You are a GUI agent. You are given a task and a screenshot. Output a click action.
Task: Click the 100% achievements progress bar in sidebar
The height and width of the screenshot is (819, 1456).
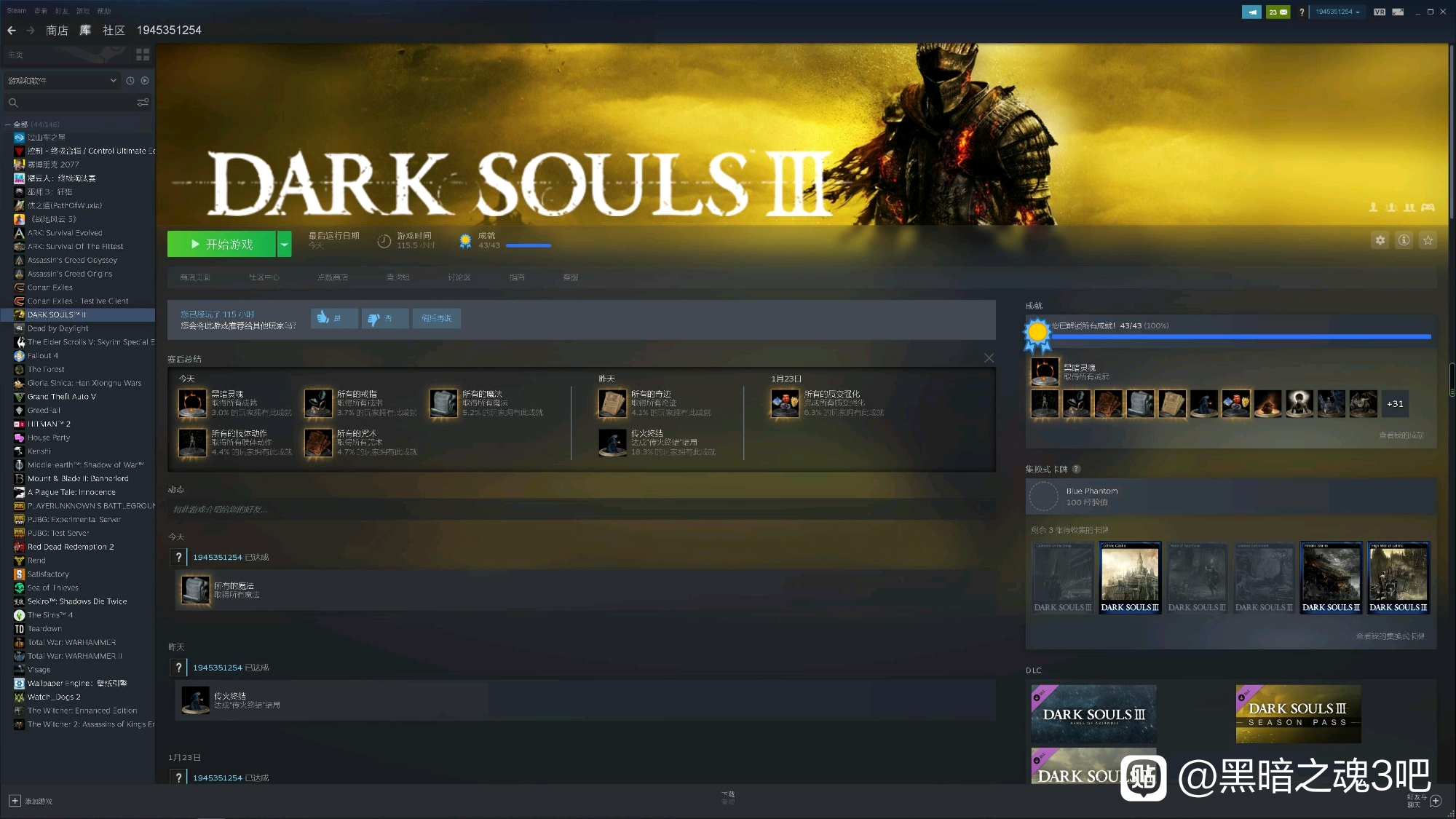point(1241,336)
